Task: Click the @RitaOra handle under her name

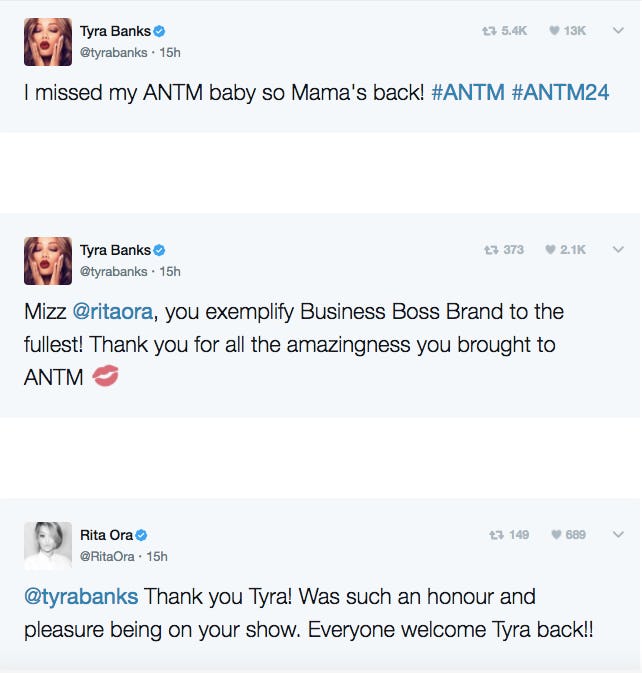Action: (106, 556)
